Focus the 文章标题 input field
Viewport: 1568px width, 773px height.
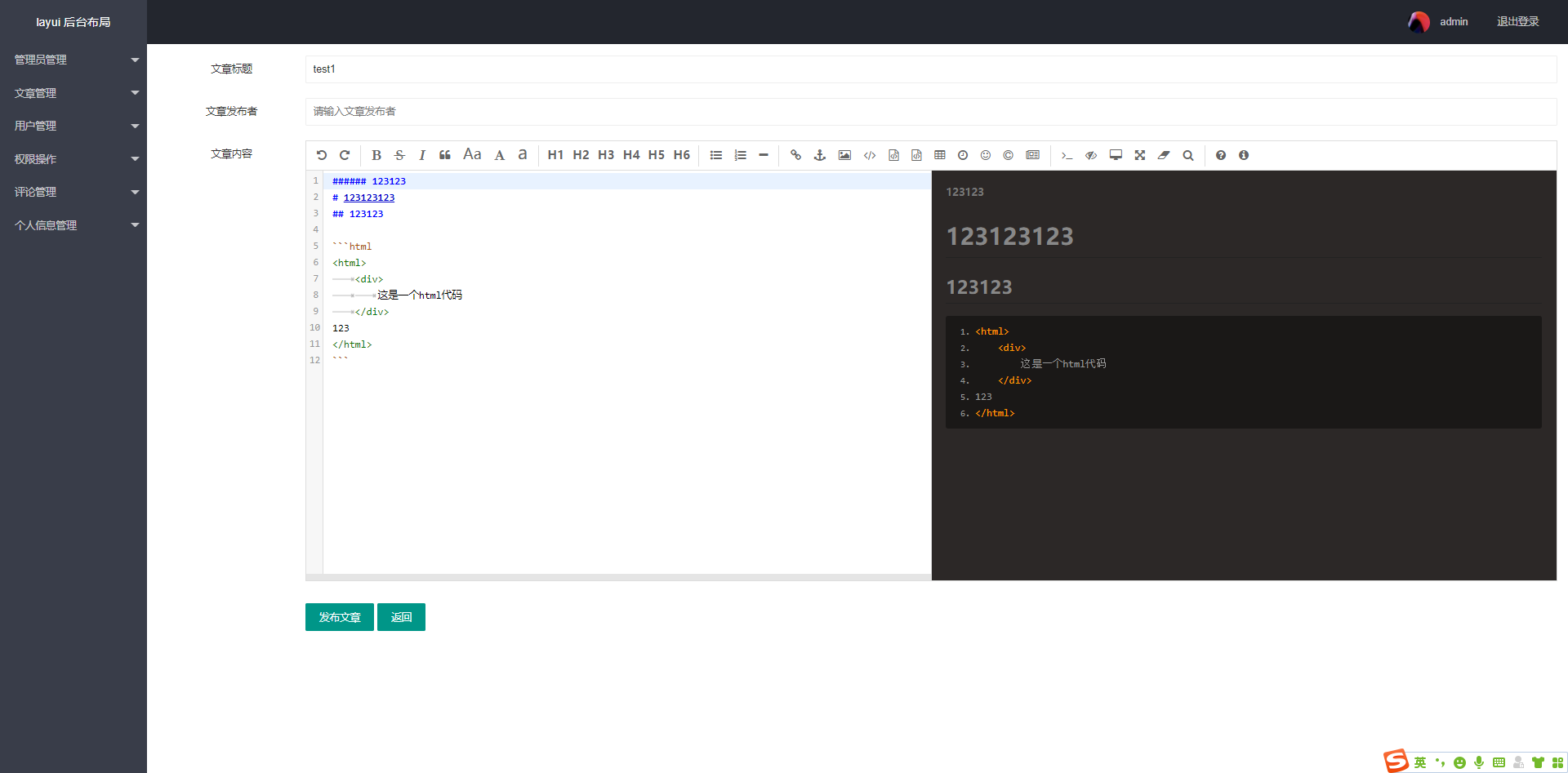pyautogui.click(x=931, y=69)
